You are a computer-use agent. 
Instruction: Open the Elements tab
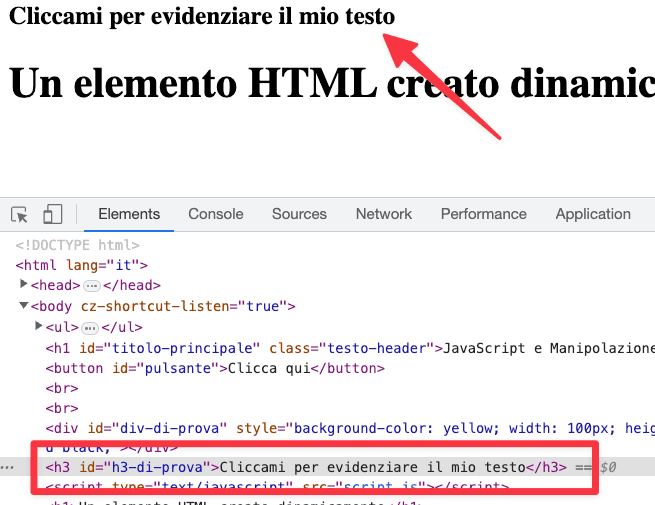[x=129, y=214]
